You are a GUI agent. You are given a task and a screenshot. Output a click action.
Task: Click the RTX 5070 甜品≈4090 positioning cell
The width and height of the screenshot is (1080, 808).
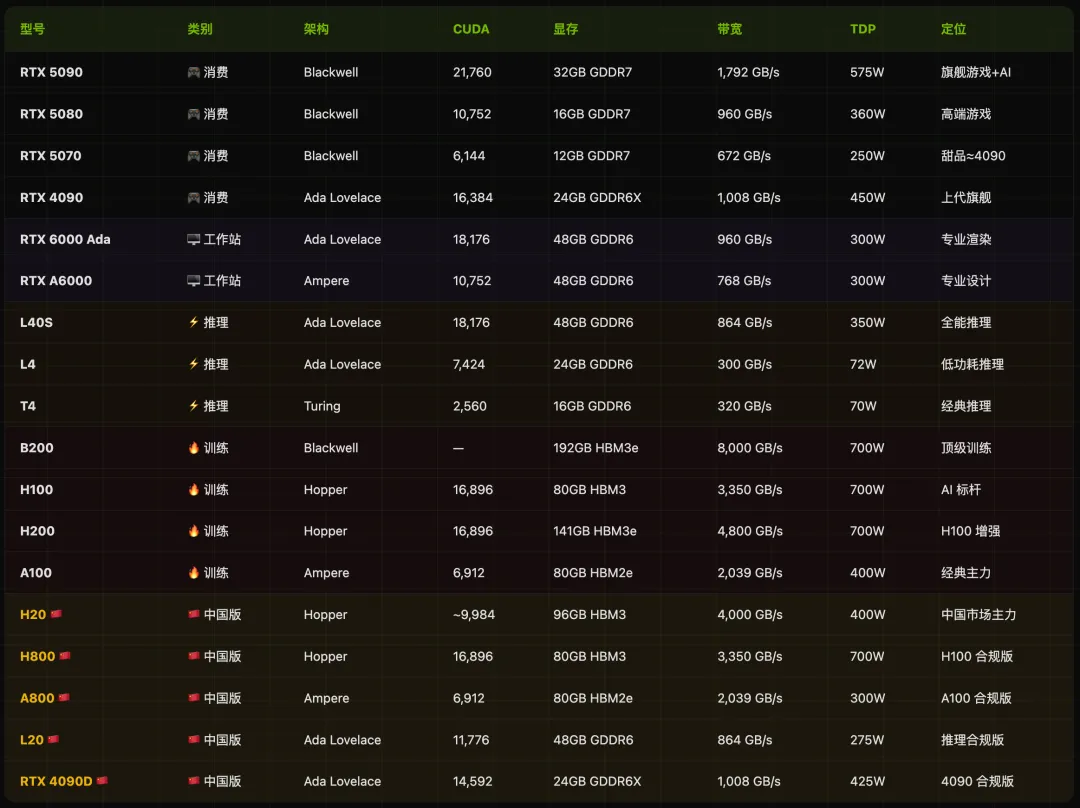[973, 156]
